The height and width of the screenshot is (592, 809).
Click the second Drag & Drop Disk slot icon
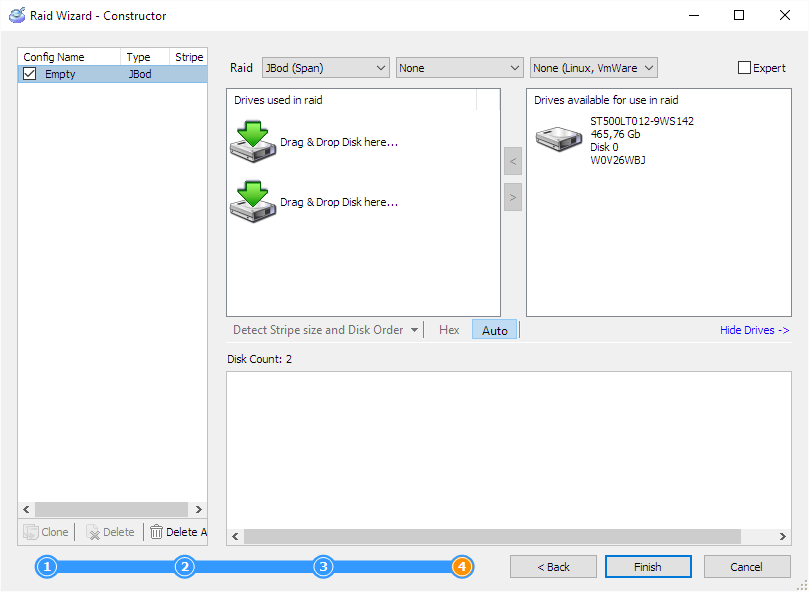tap(253, 202)
